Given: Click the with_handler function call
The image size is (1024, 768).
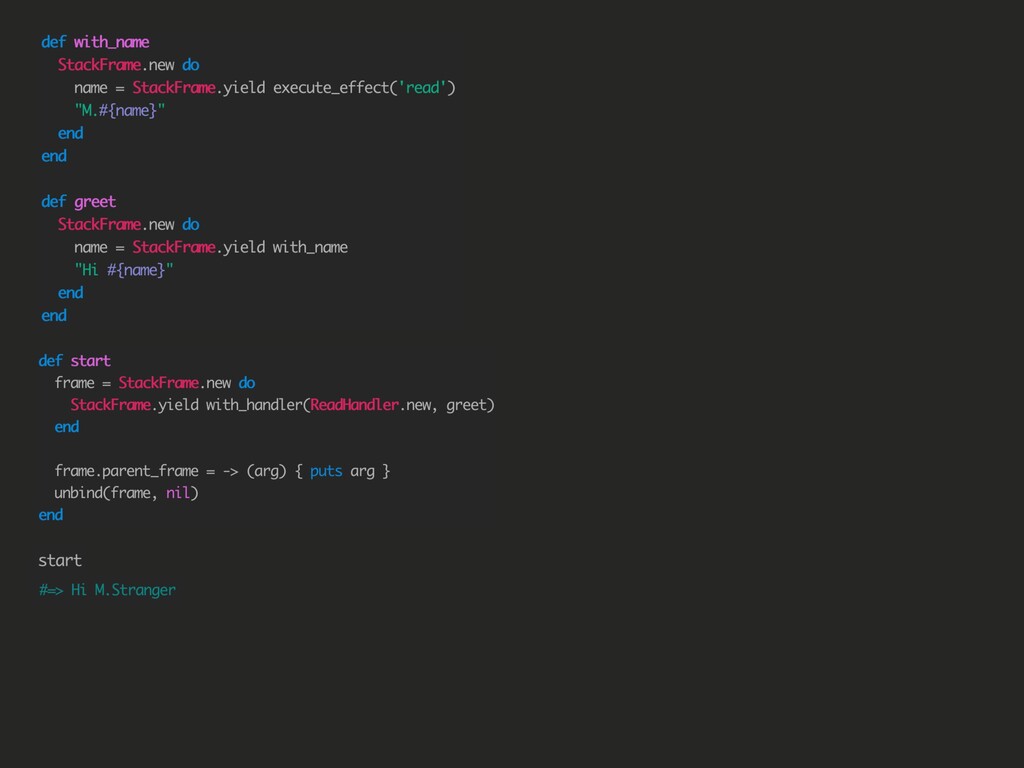Looking at the screenshot, I should point(255,405).
